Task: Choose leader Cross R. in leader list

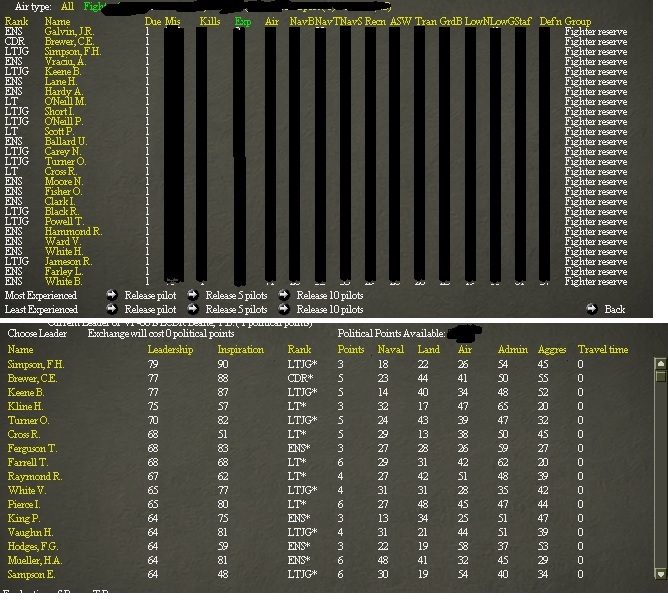Action: 24,434
